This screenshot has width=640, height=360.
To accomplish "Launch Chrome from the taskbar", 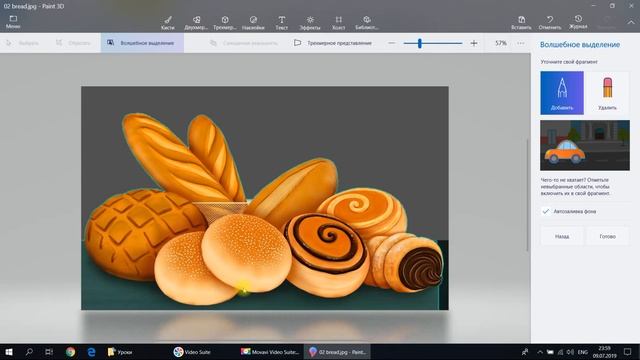I will [x=71, y=352].
